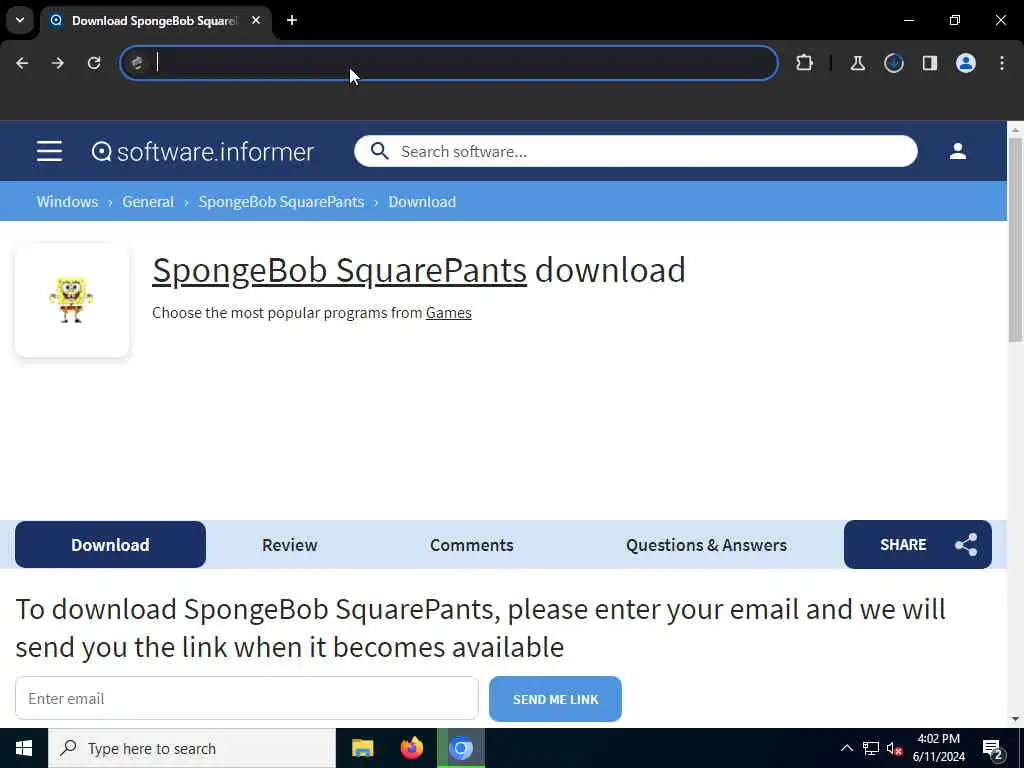1024x768 pixels.
Task: Open the taskbar clock and date
Action: pyautogui.click(x=938, y=748)
